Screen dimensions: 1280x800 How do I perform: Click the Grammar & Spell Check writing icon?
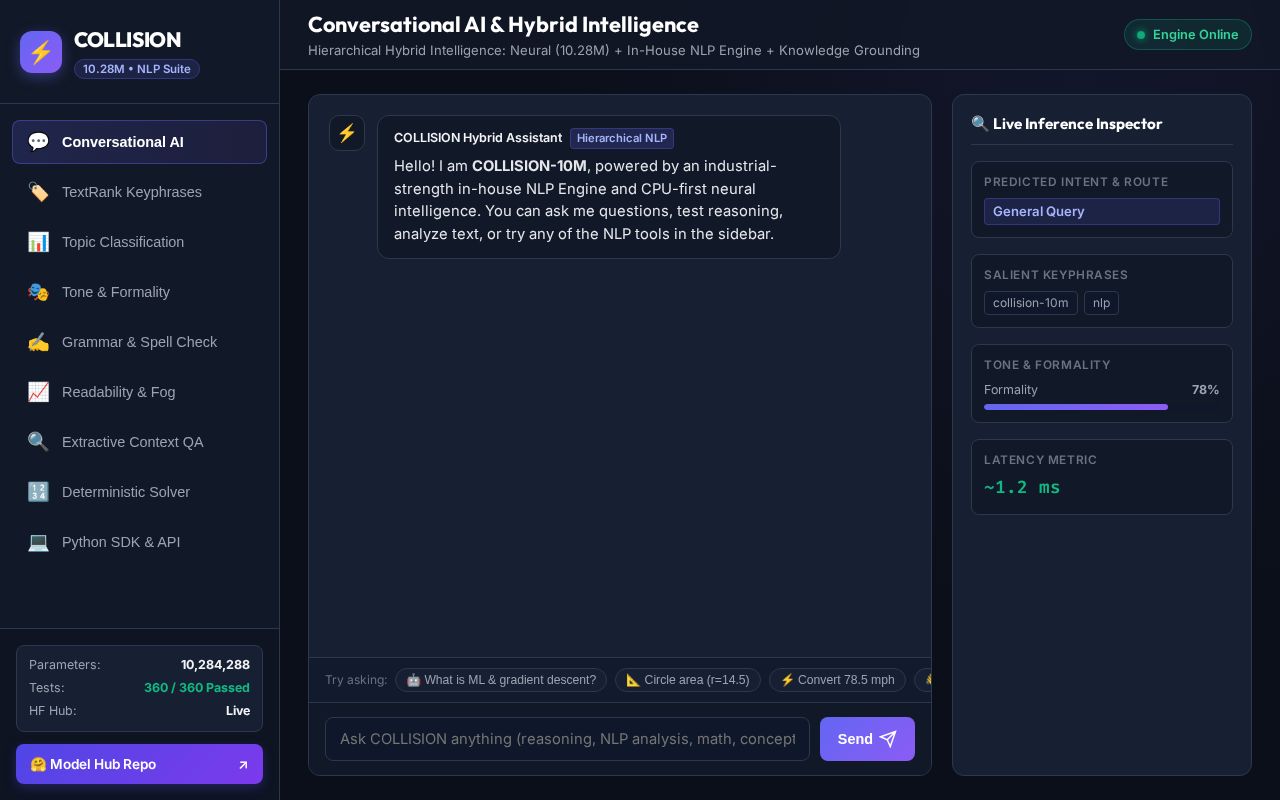click(x=38, y=342)
